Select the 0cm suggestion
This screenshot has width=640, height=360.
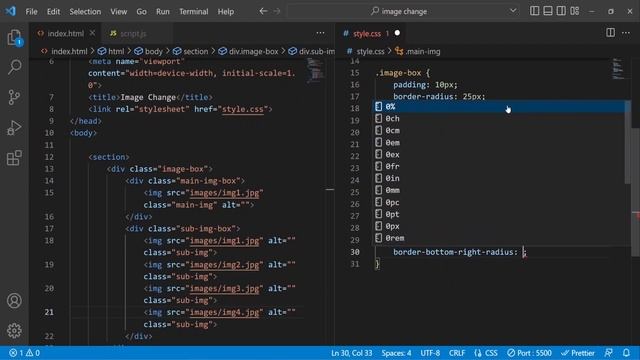click(x=500, y=131)
